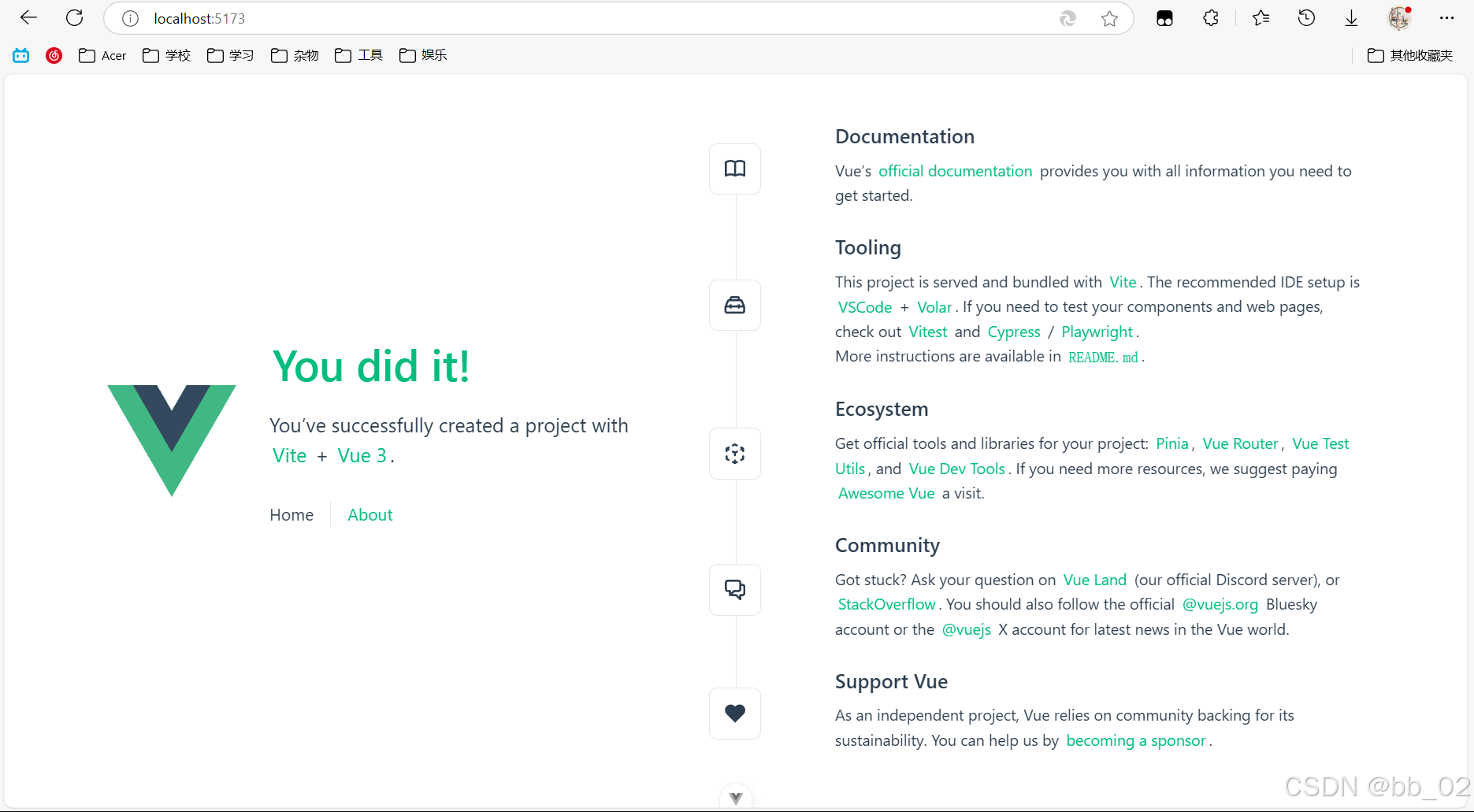This screenshot has width=1474, height=812.
Task: Click the Tooling heading
Action: pos(868,248)
